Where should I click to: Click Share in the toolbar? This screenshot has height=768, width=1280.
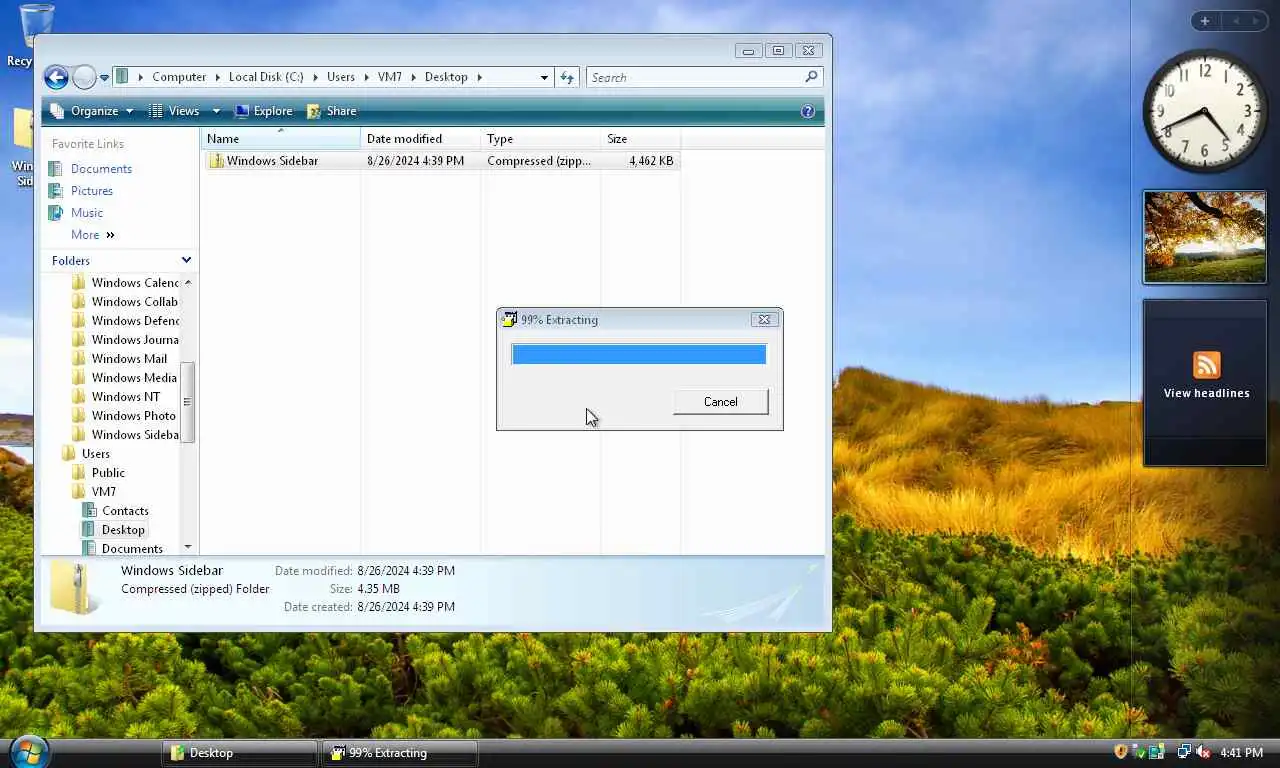click(x=331, y=111)
